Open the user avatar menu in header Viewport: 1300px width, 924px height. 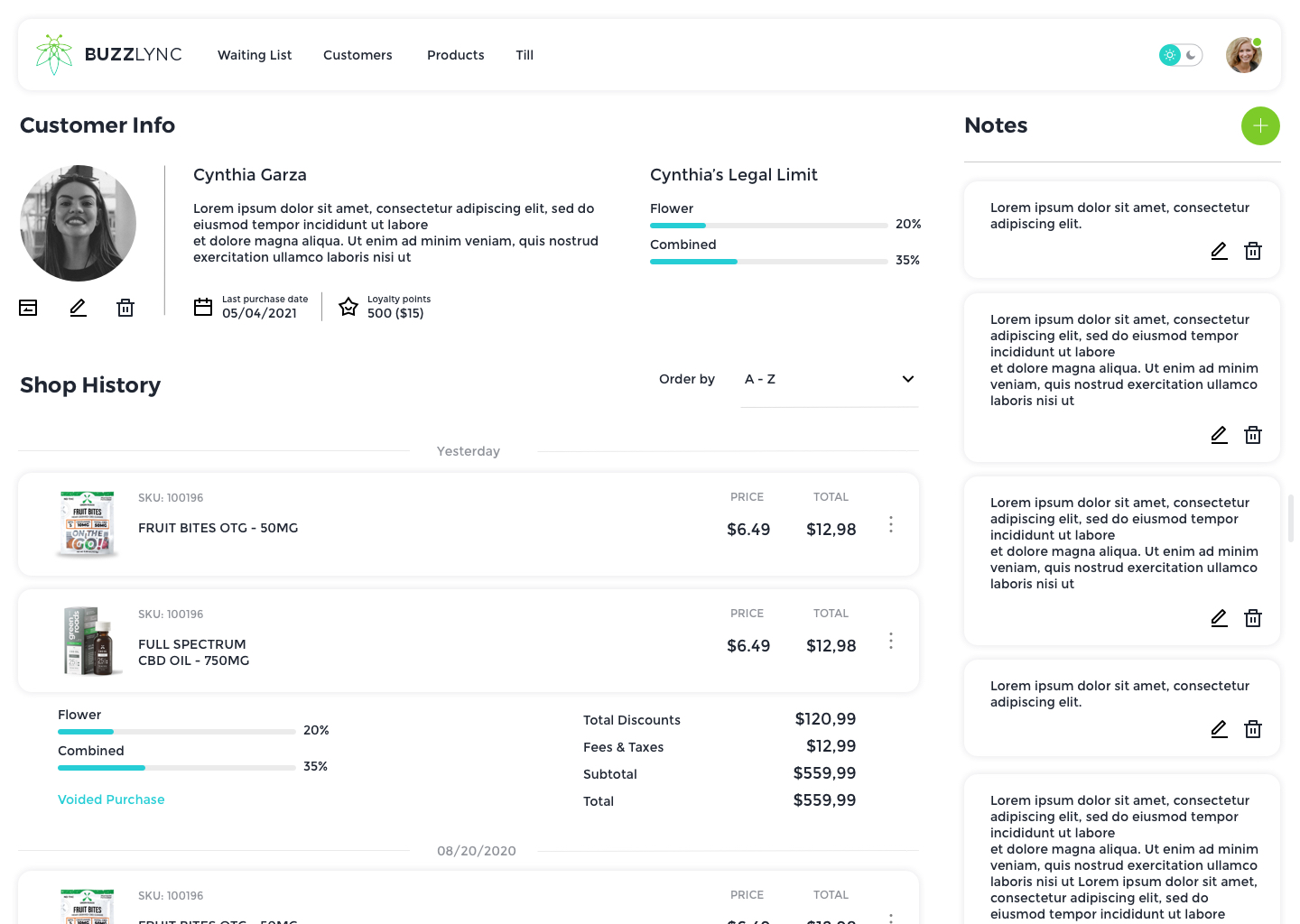(x=1243, y=55)
